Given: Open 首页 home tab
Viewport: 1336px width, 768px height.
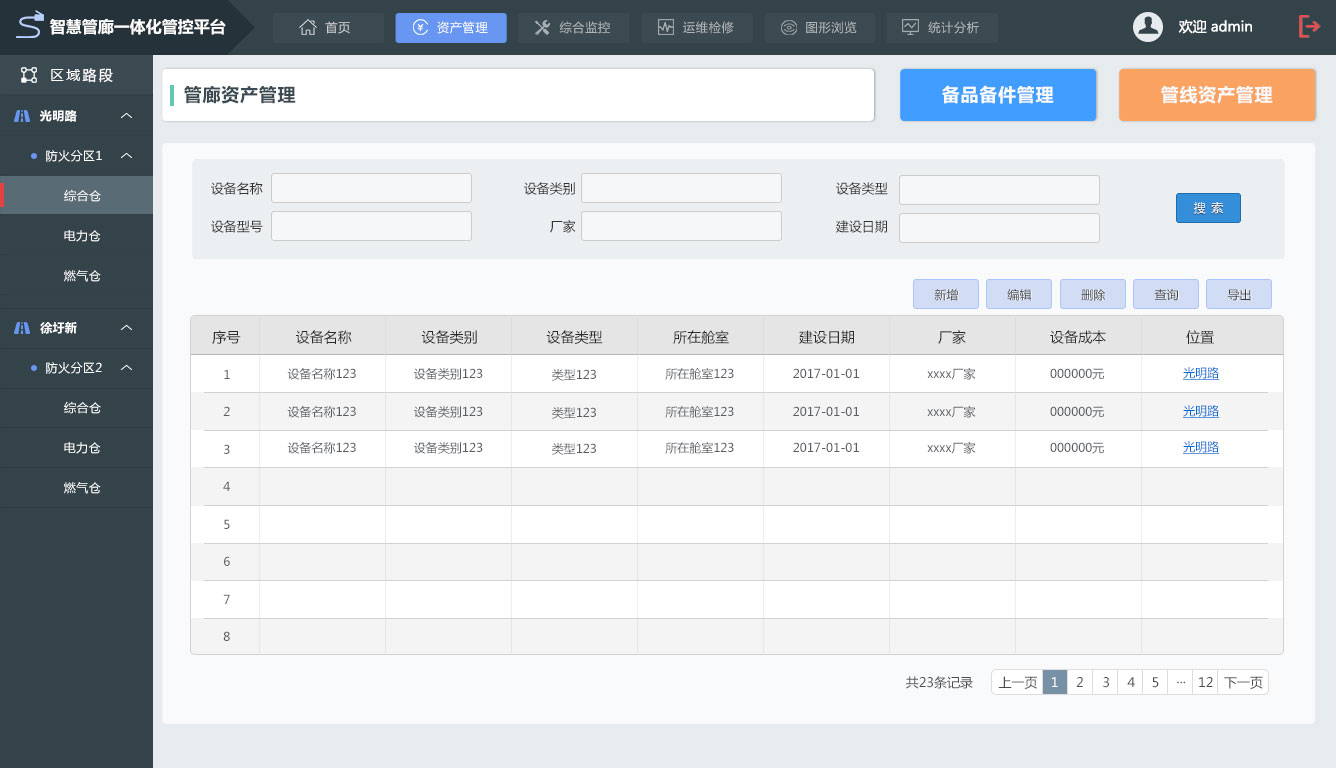Looking at the screenshot, I should [x=328, y=28].
